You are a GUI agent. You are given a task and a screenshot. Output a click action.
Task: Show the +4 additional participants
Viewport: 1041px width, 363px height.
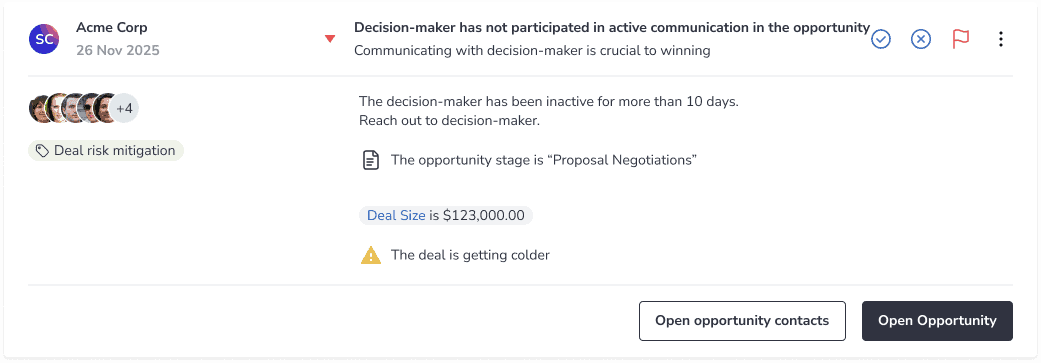(x=125, y=108)
